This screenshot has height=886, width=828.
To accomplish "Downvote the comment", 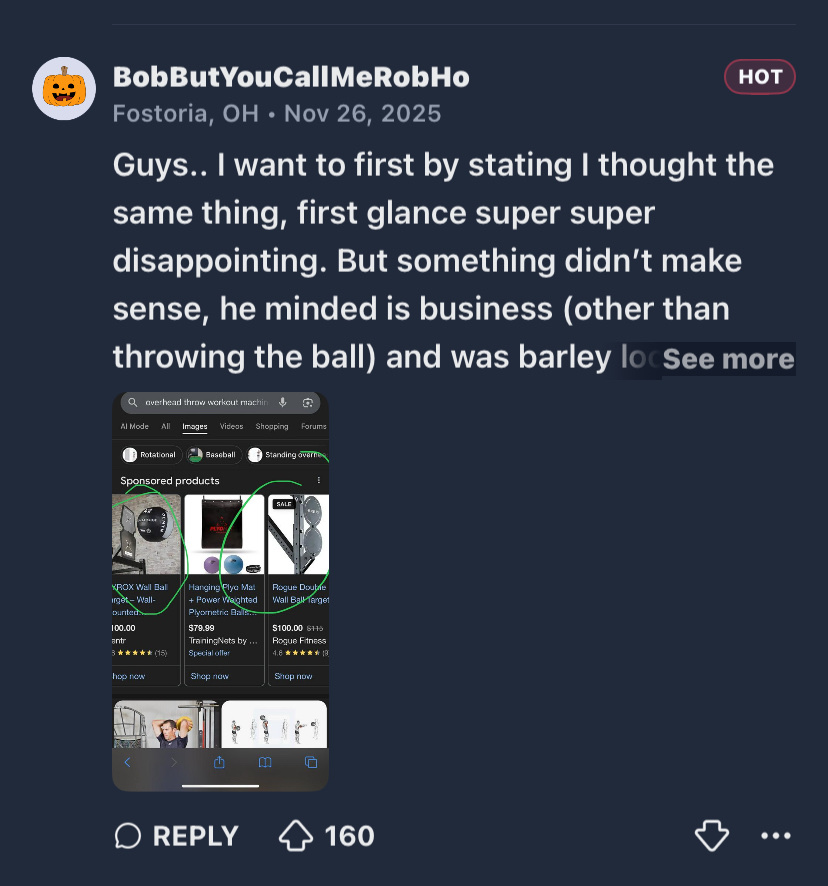I will (712, 836).
